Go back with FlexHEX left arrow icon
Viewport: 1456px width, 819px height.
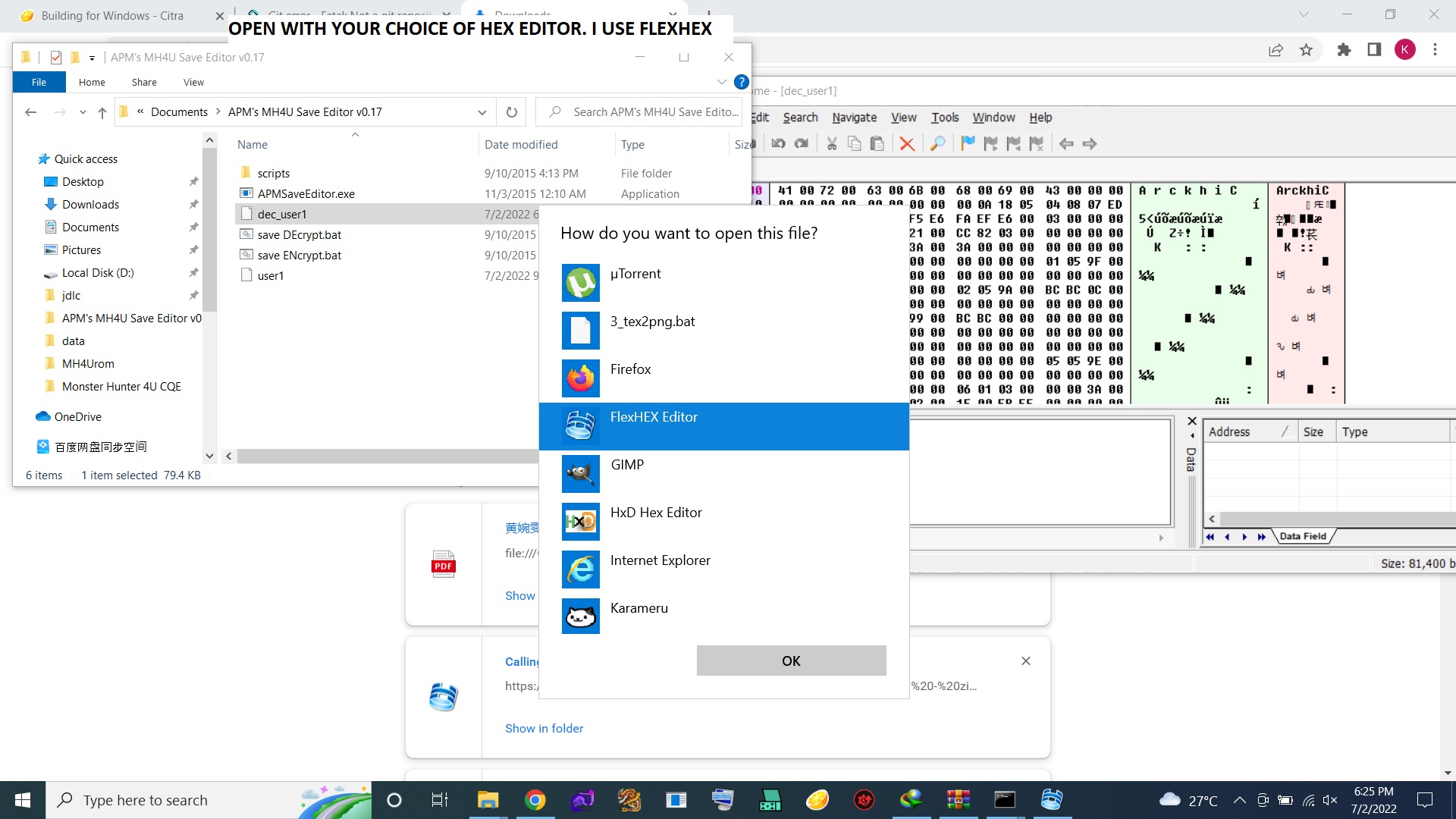1066,143
